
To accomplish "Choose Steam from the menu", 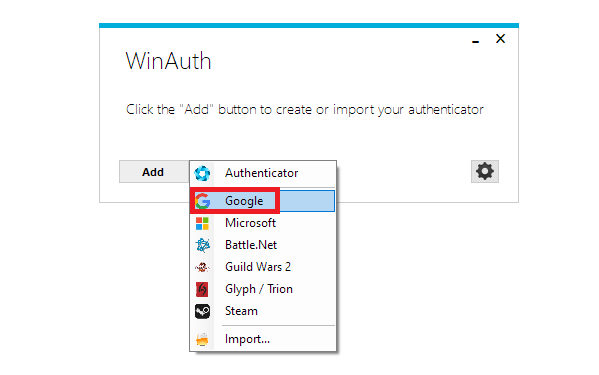I will pyautogui.click(x=263, y=311).
